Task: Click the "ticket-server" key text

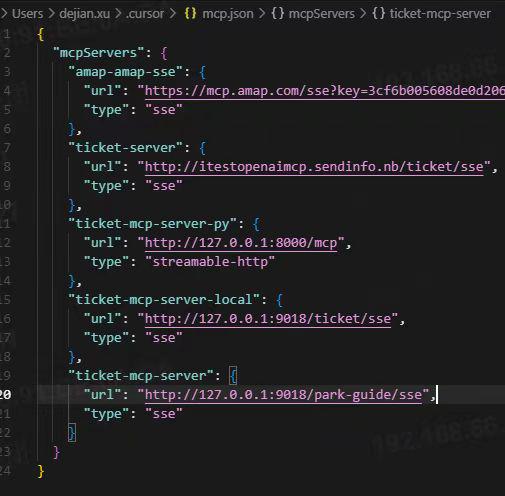Action: 125,148
